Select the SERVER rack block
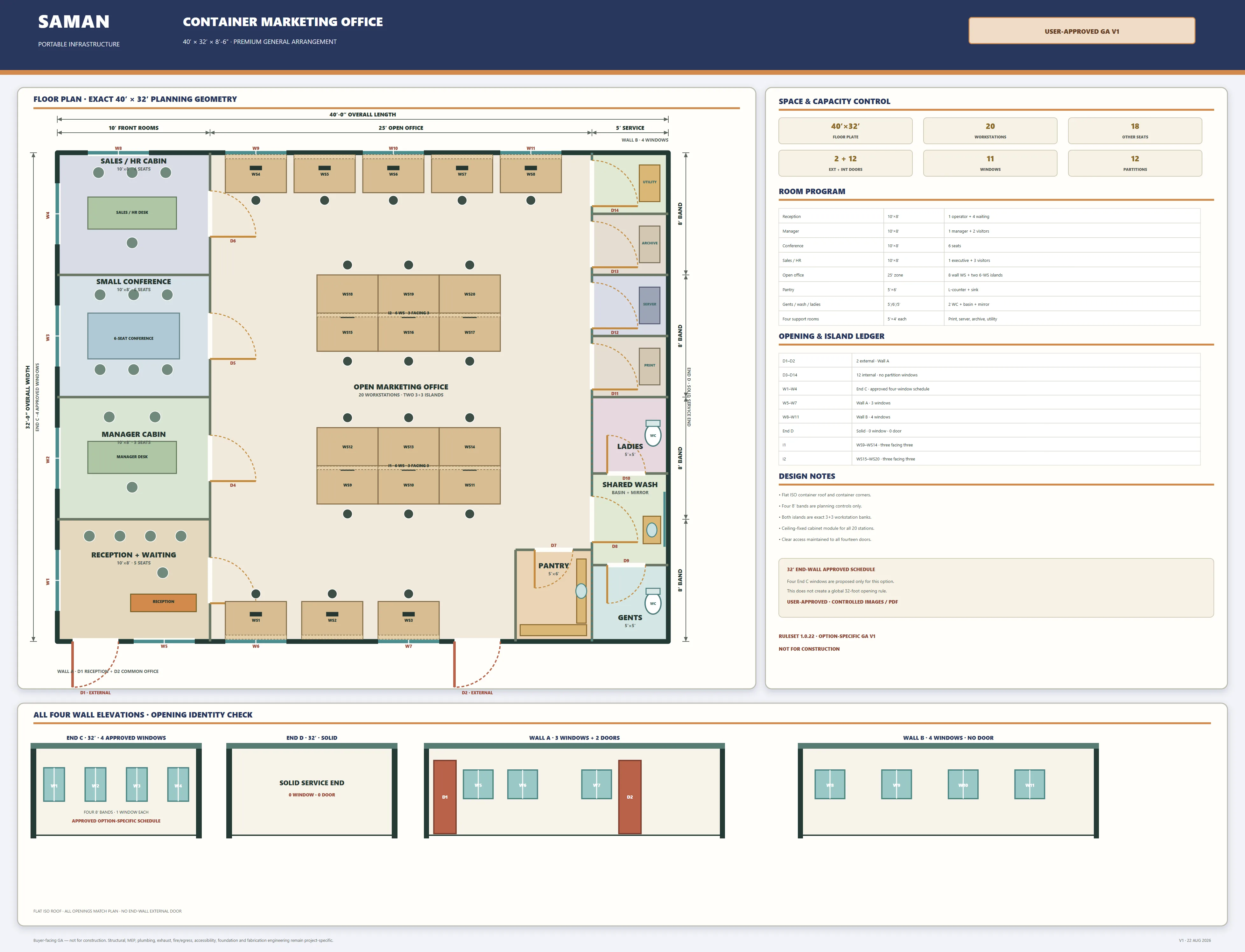 (650, 305)
